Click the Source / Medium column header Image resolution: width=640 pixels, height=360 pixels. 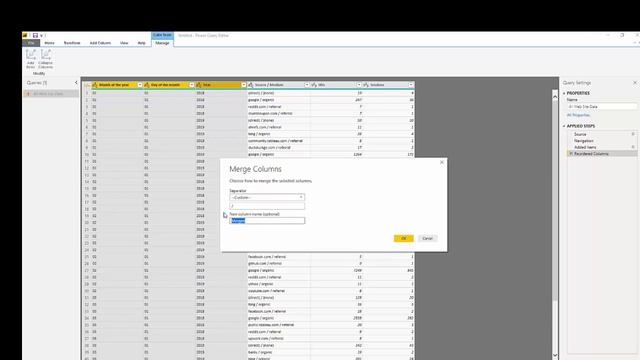(x=279, y=85)
